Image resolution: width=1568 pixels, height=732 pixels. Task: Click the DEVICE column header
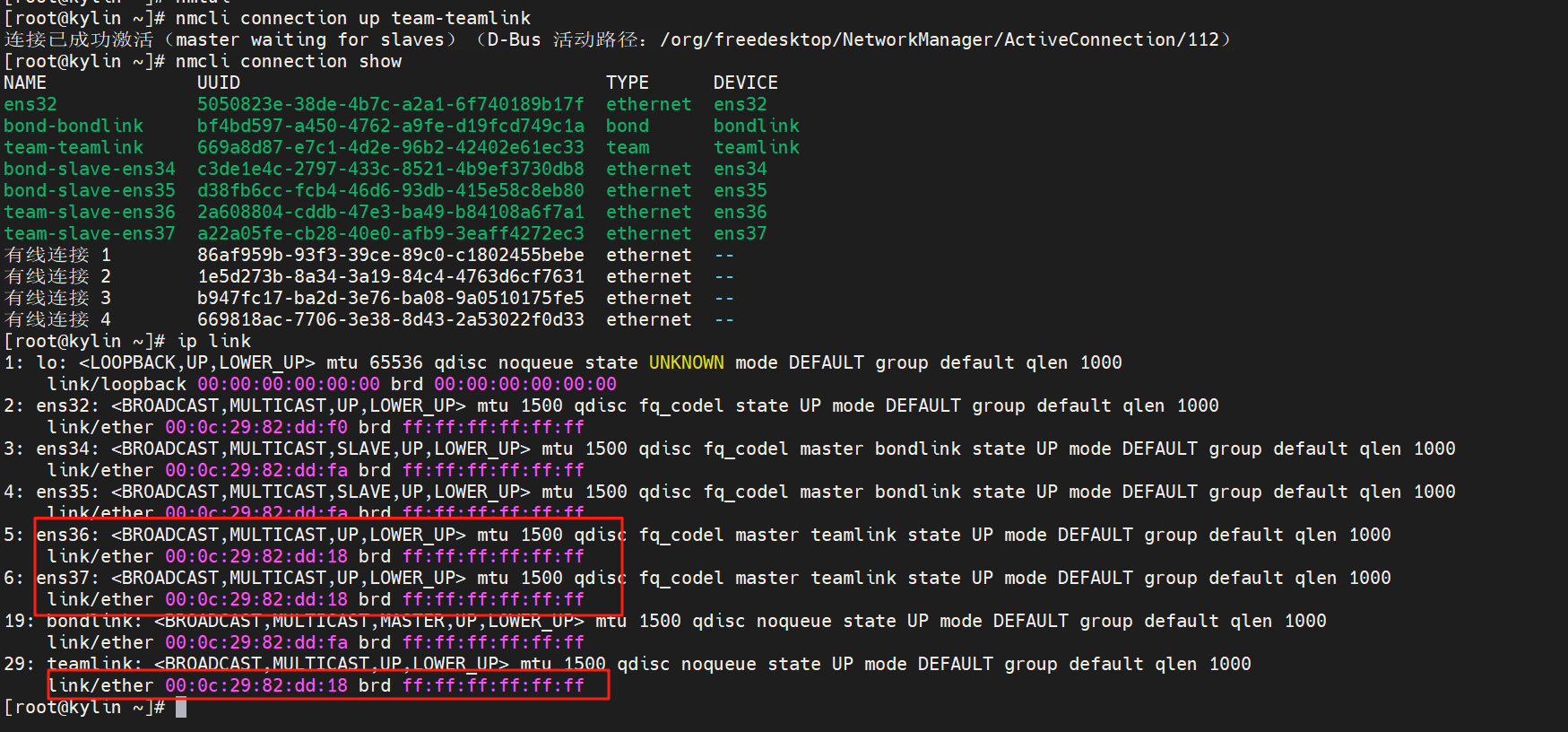(745, 83)
